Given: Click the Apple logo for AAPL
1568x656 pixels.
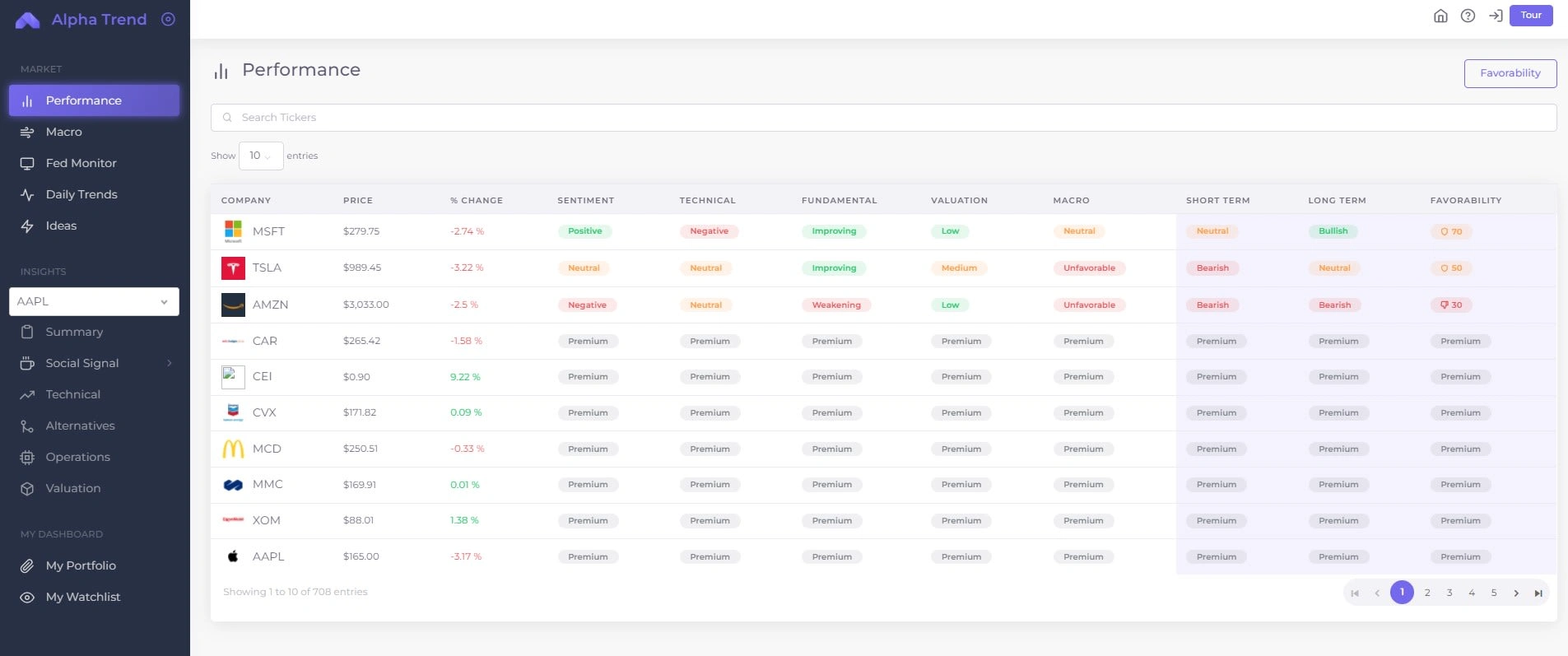Looking at the screenshot, I should pos(233,556).
